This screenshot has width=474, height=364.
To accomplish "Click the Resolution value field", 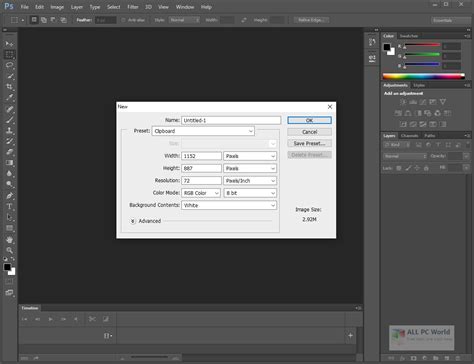I will [x=201, y=181].
